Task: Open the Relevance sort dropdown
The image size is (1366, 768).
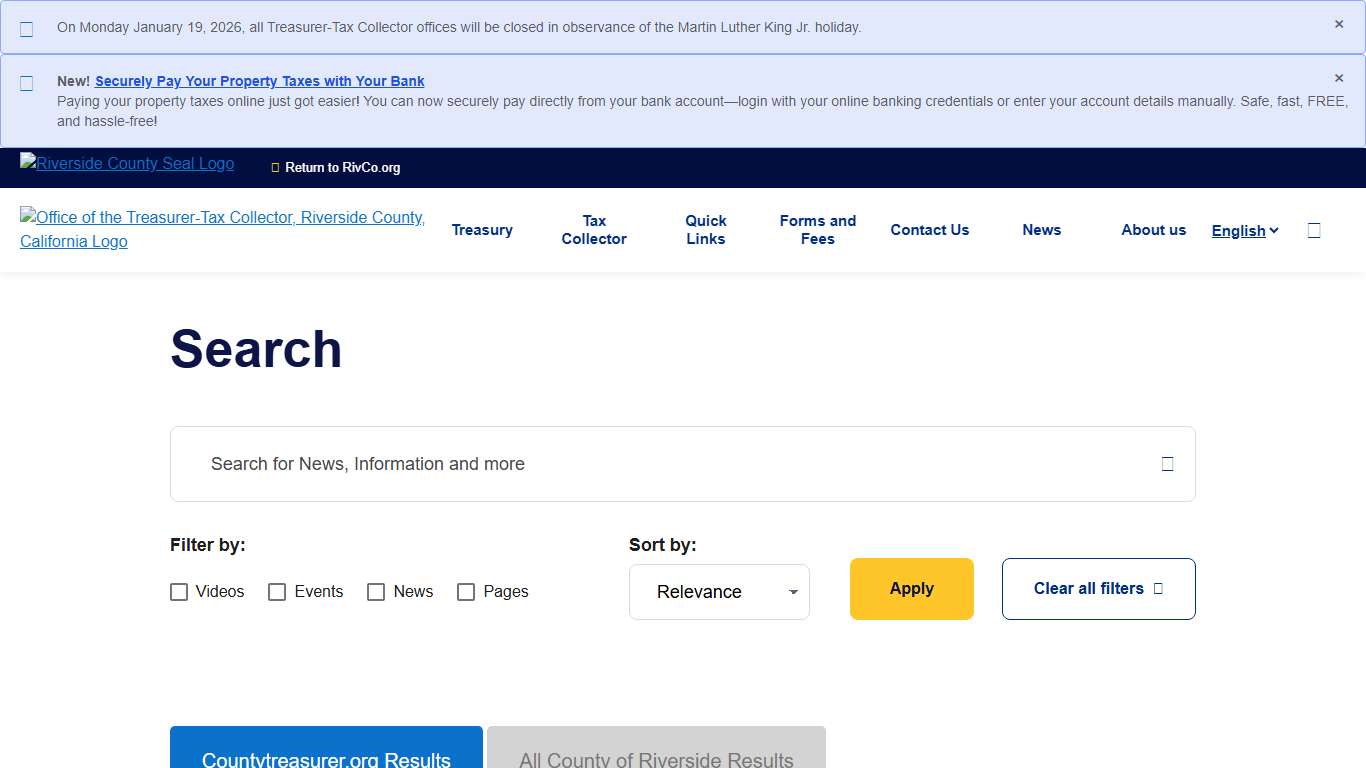Action: pos(719,592)
